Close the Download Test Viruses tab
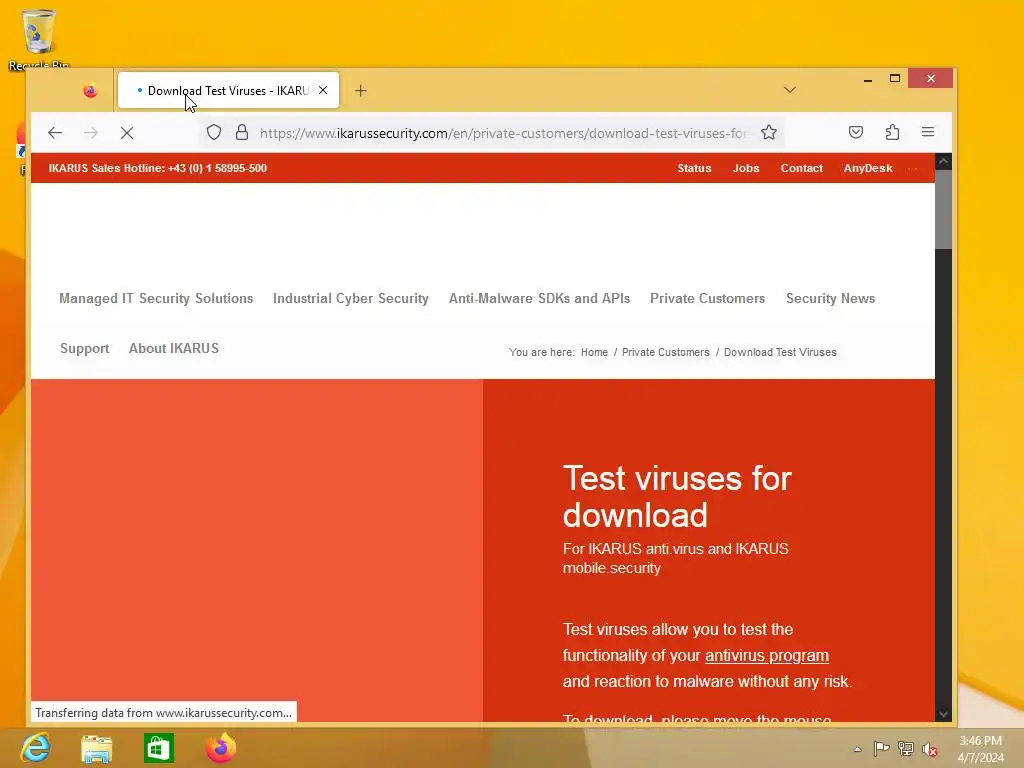This screenshot has width=1024, height=768. click(323, 91)
